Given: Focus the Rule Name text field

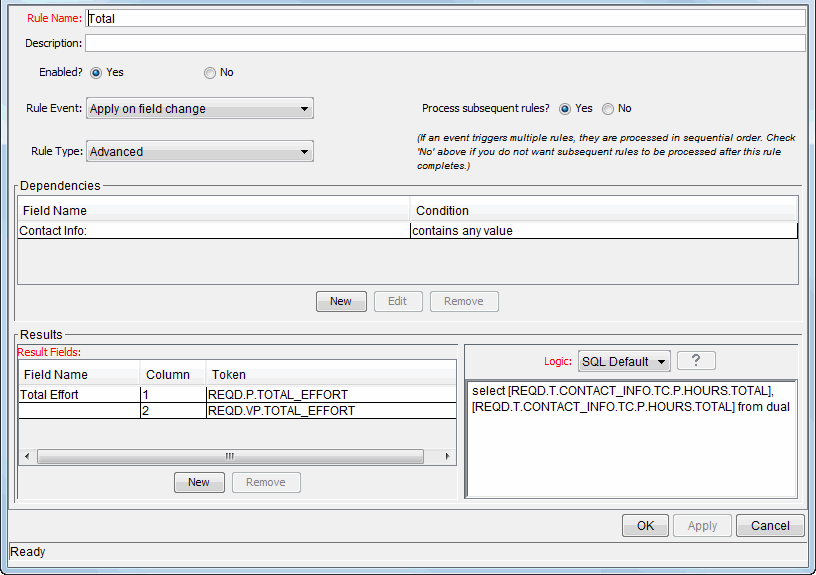Looking at the screenshot, I should click(445, 18).
